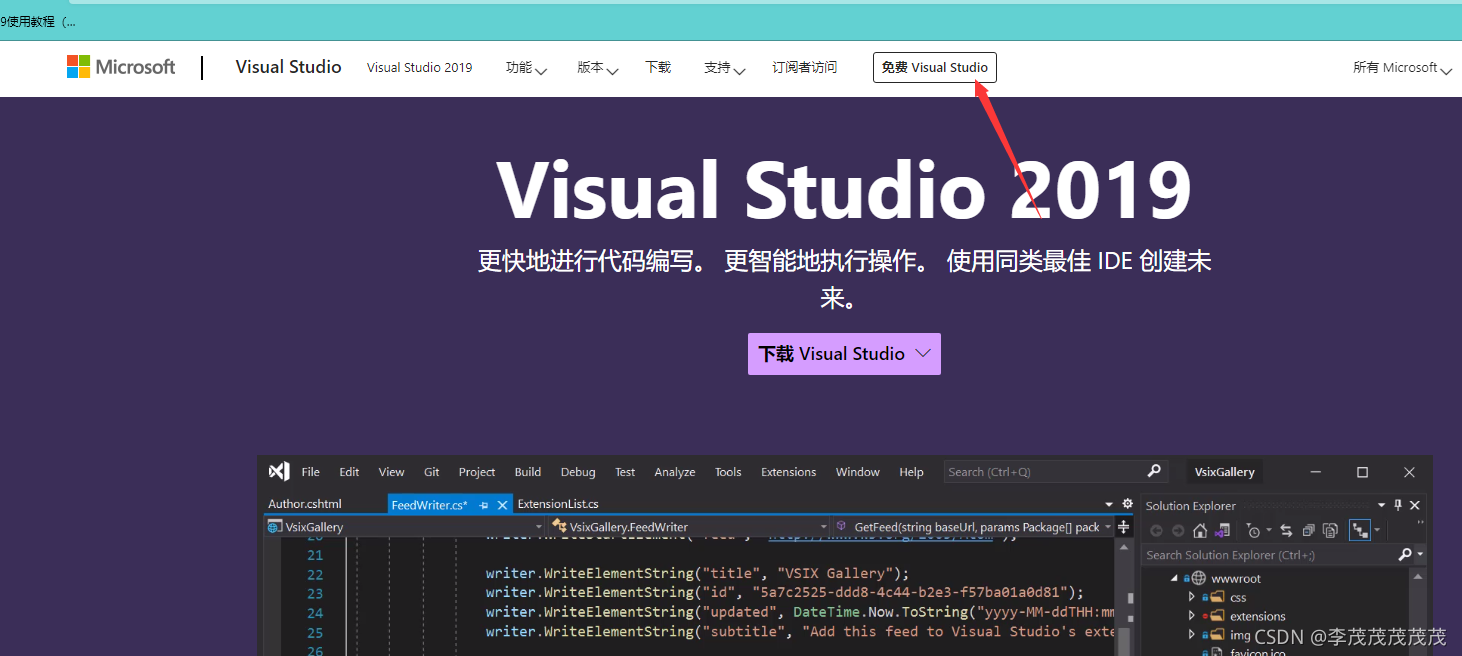Open the Extensions menu in IDE

788,472
